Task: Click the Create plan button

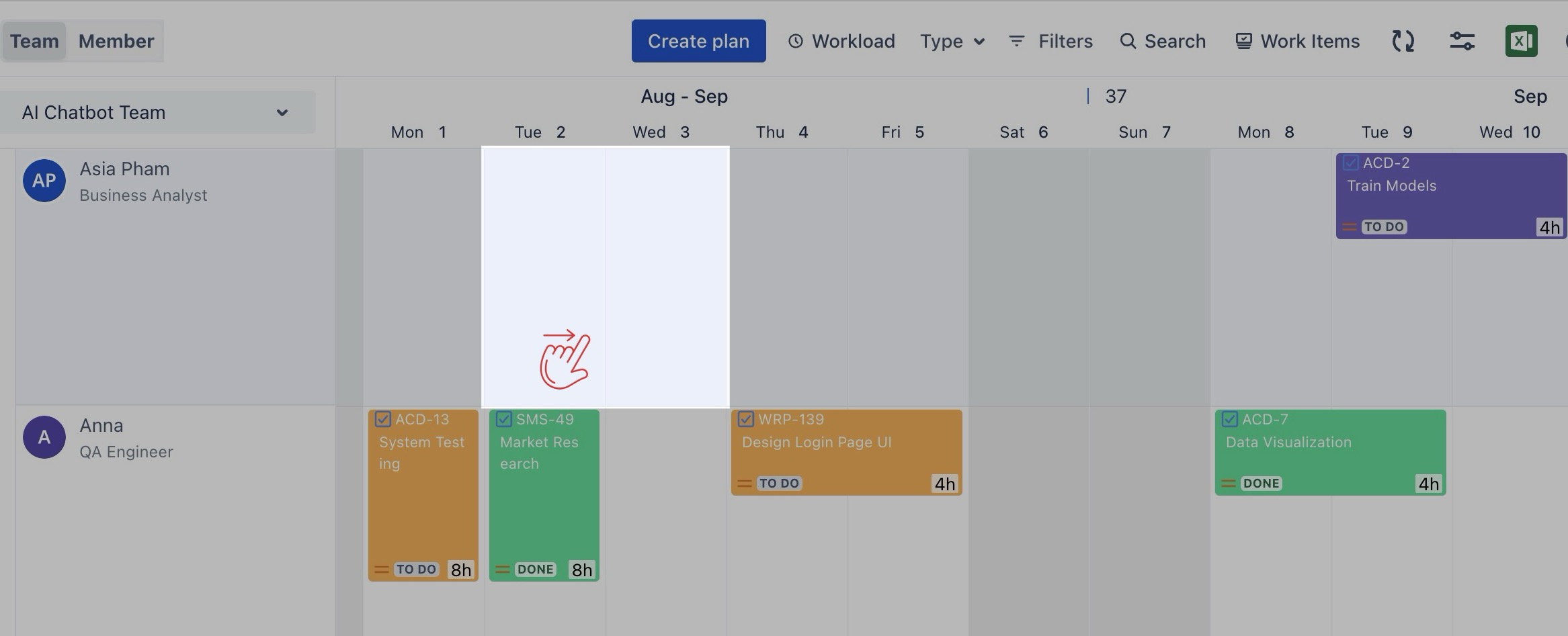Action: click(x=698, y=41)
